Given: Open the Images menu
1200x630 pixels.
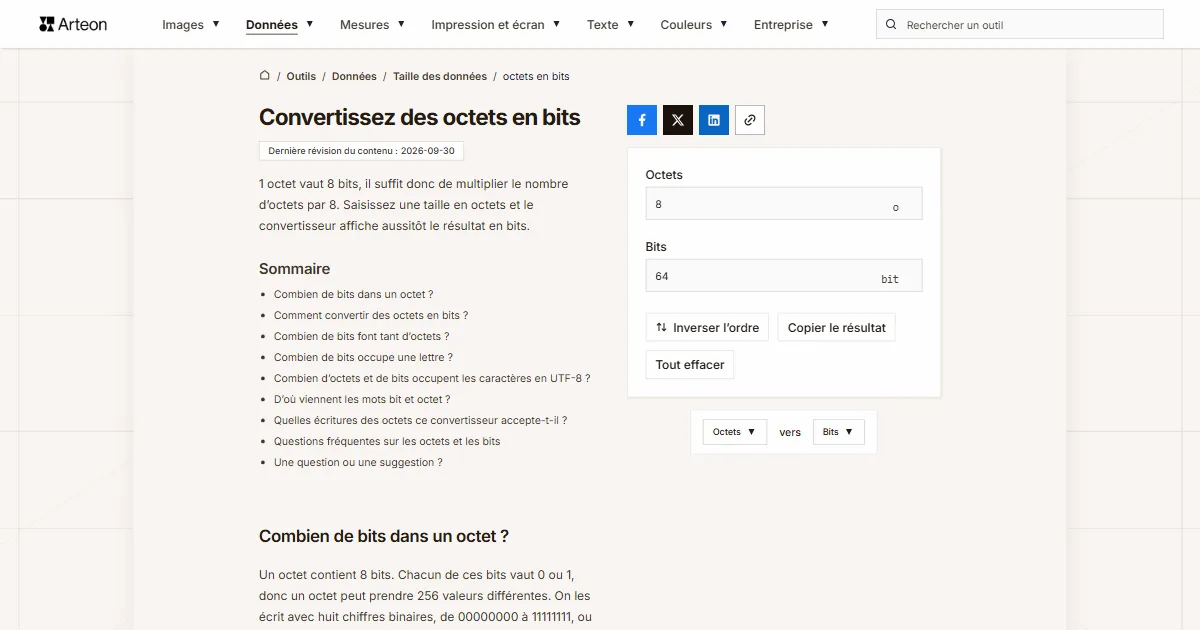Looking at the screenshot, I should tap(191, 25).
